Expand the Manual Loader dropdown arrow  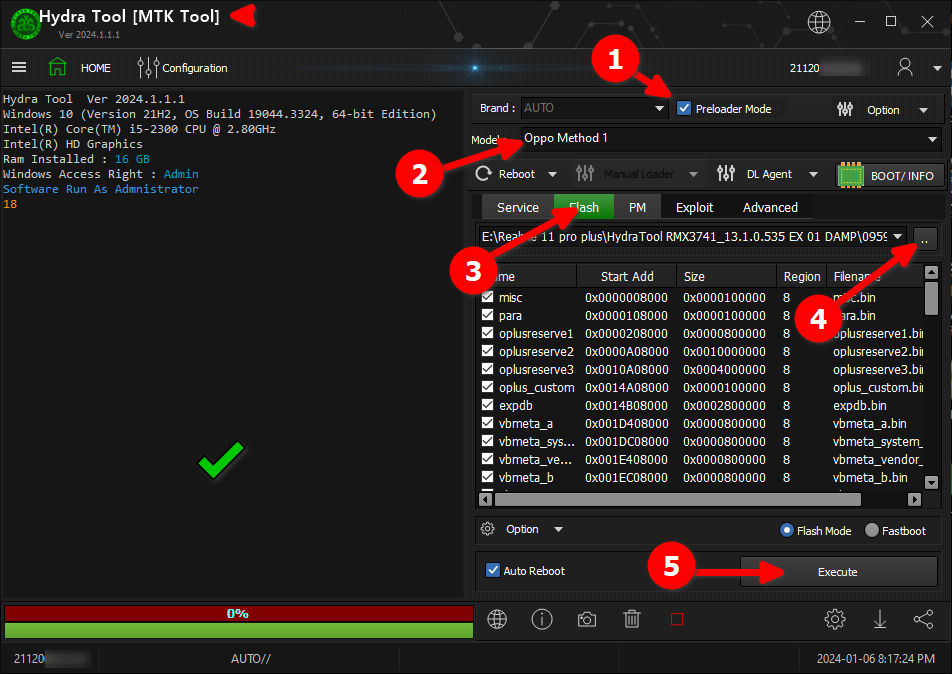[693, 175]
